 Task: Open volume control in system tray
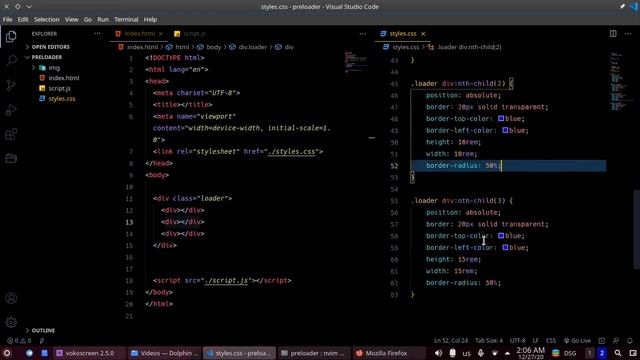click(438, 353)
